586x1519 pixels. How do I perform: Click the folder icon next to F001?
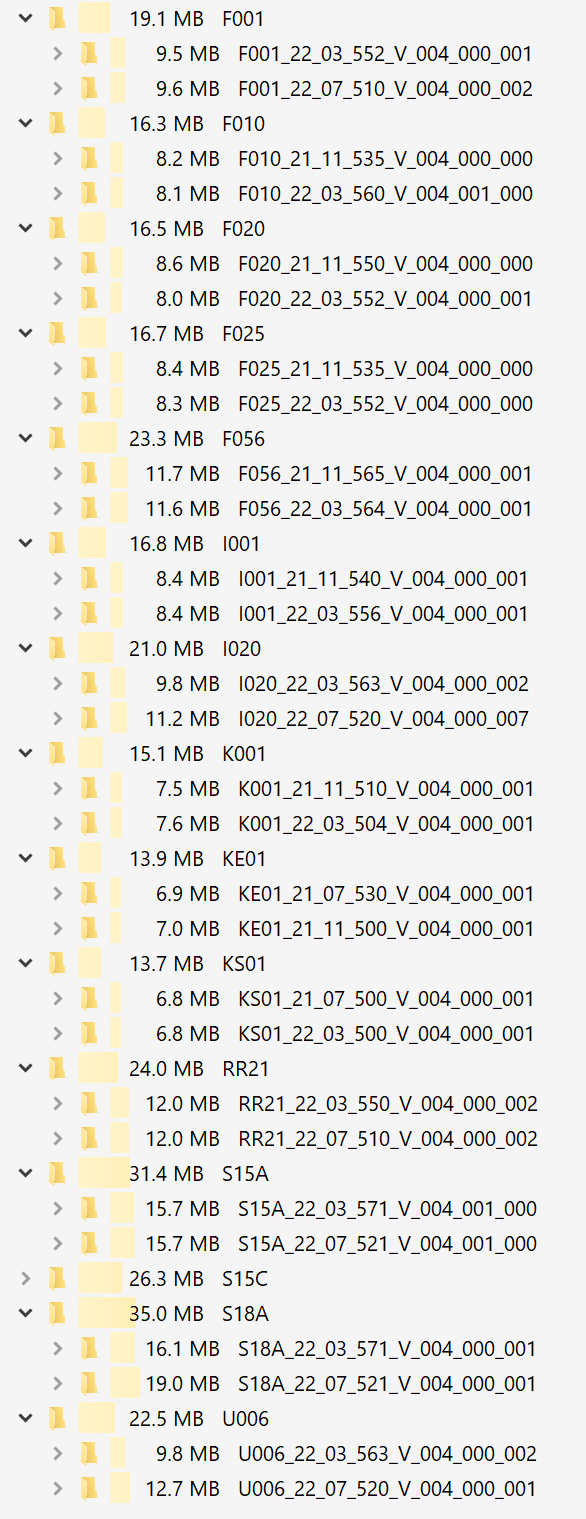pyautogui.click(x=57, y=18)
